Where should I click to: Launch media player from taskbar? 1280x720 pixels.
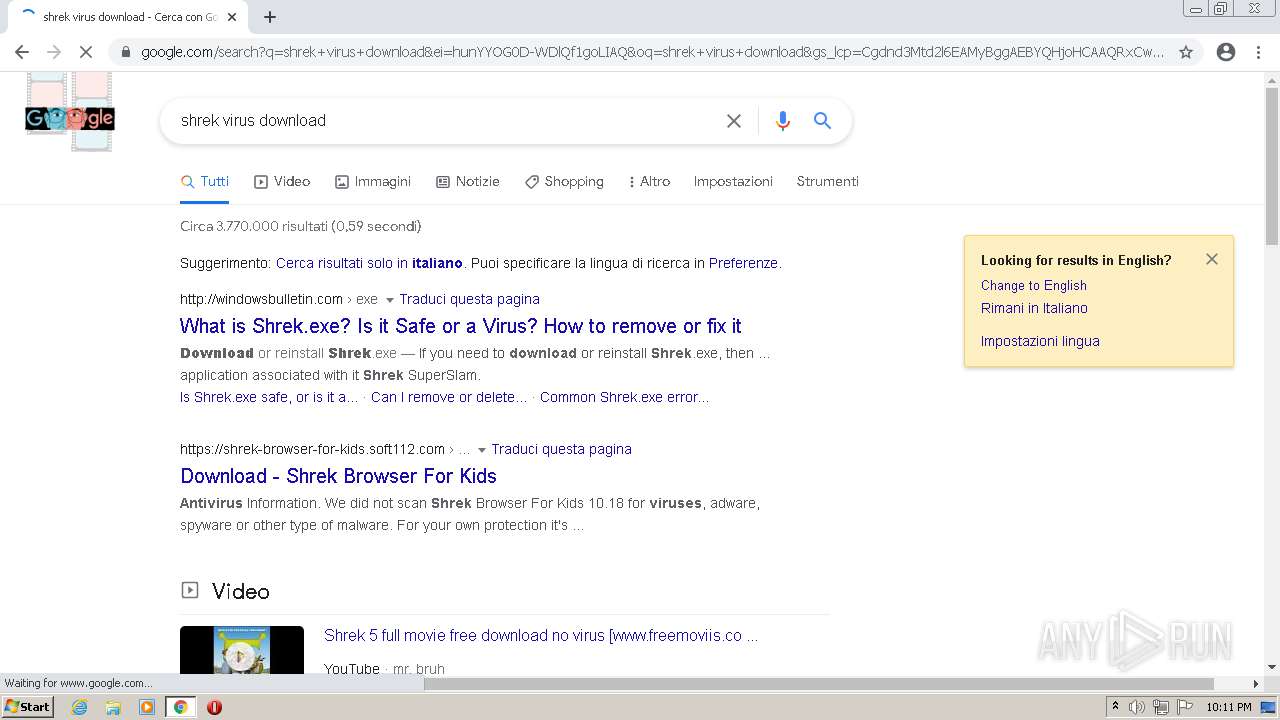point(147,707)
